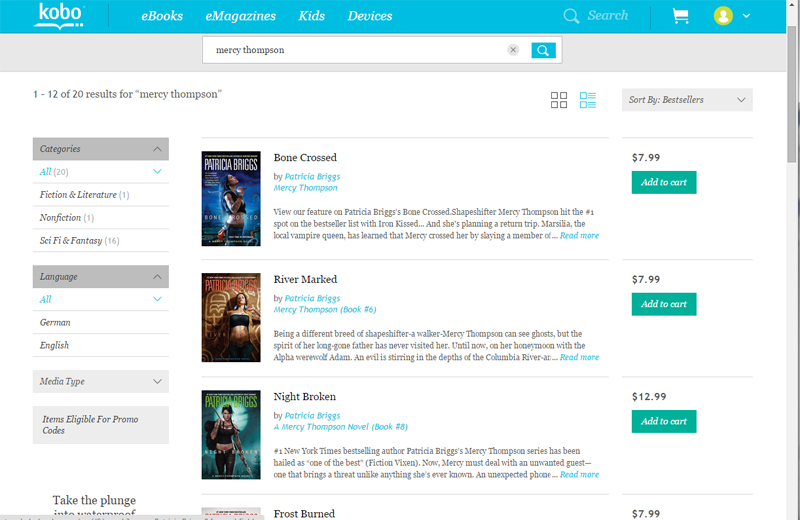Viewport: 800px width, 520px height.
Task: Filter language to English
Action: click(x=54, y=345)
